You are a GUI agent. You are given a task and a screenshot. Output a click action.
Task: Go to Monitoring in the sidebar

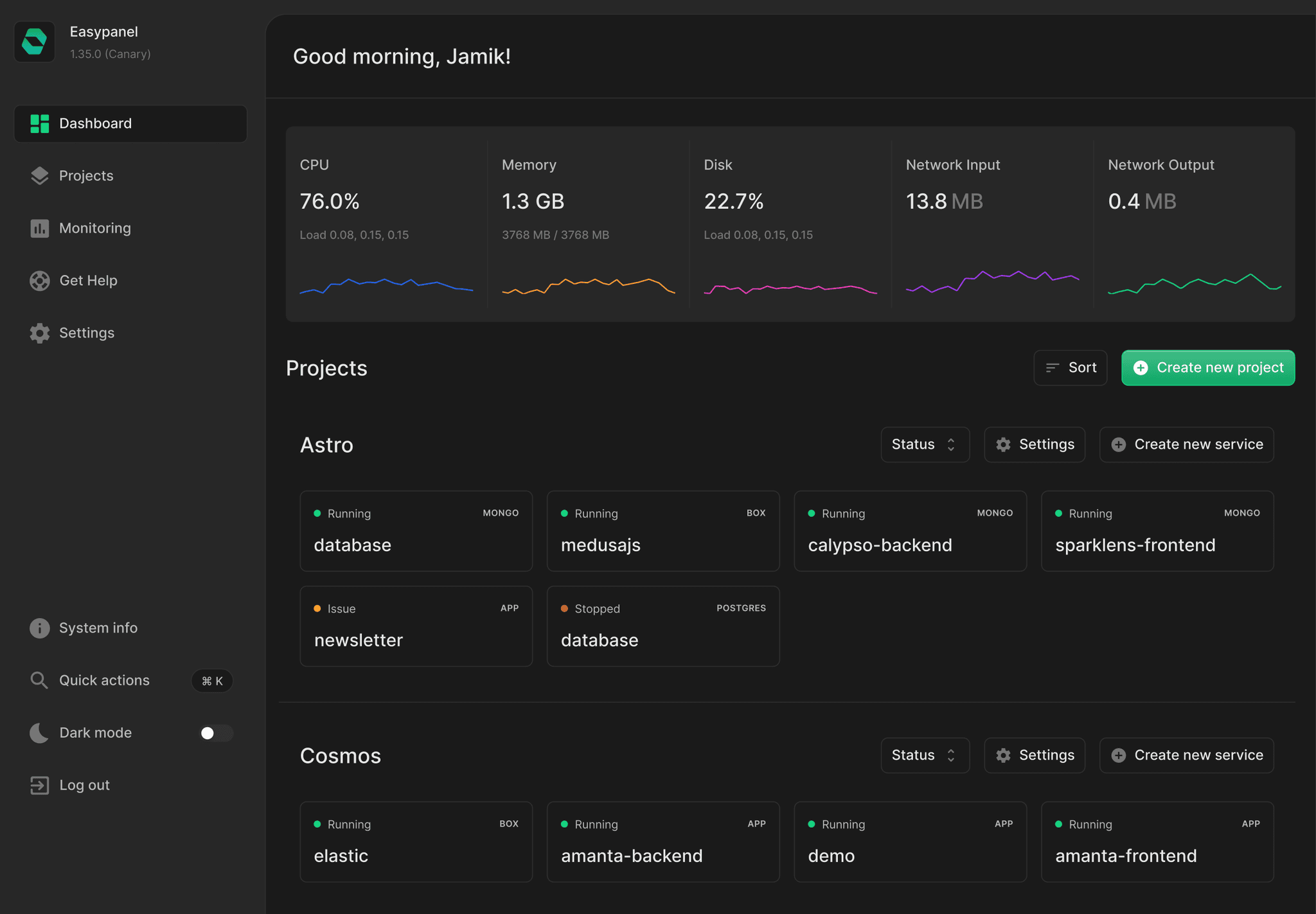tap(95, 228)
